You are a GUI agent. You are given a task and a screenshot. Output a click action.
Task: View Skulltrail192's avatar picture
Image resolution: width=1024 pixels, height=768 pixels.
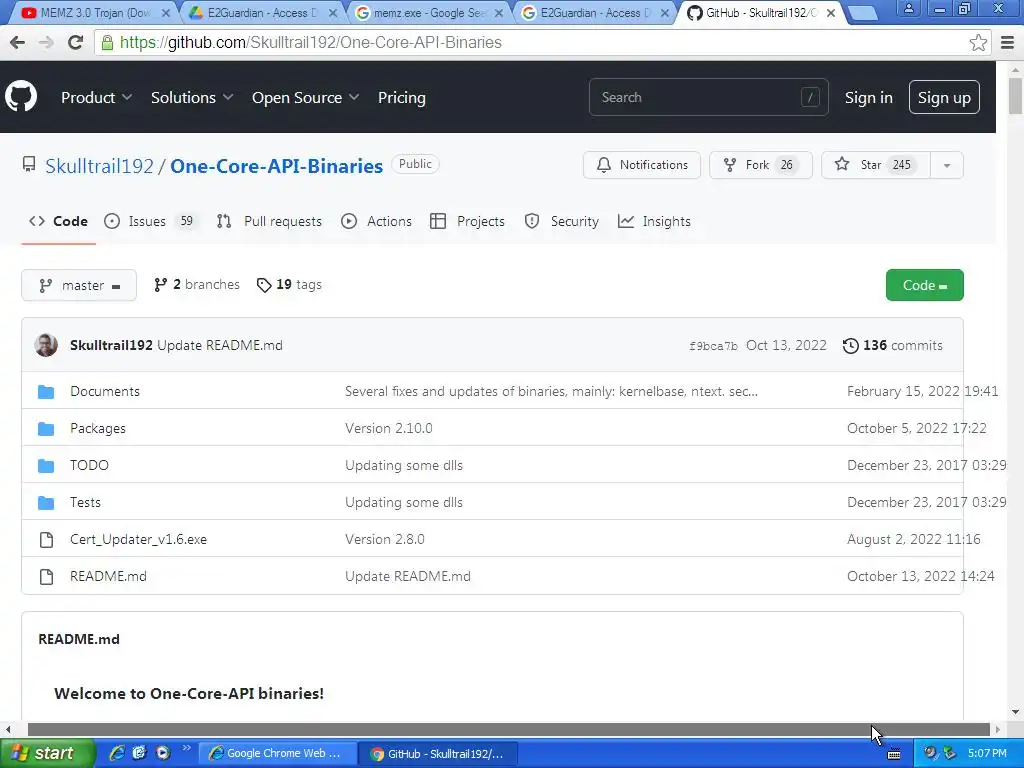pyautogui.click(x=46, y=345)
